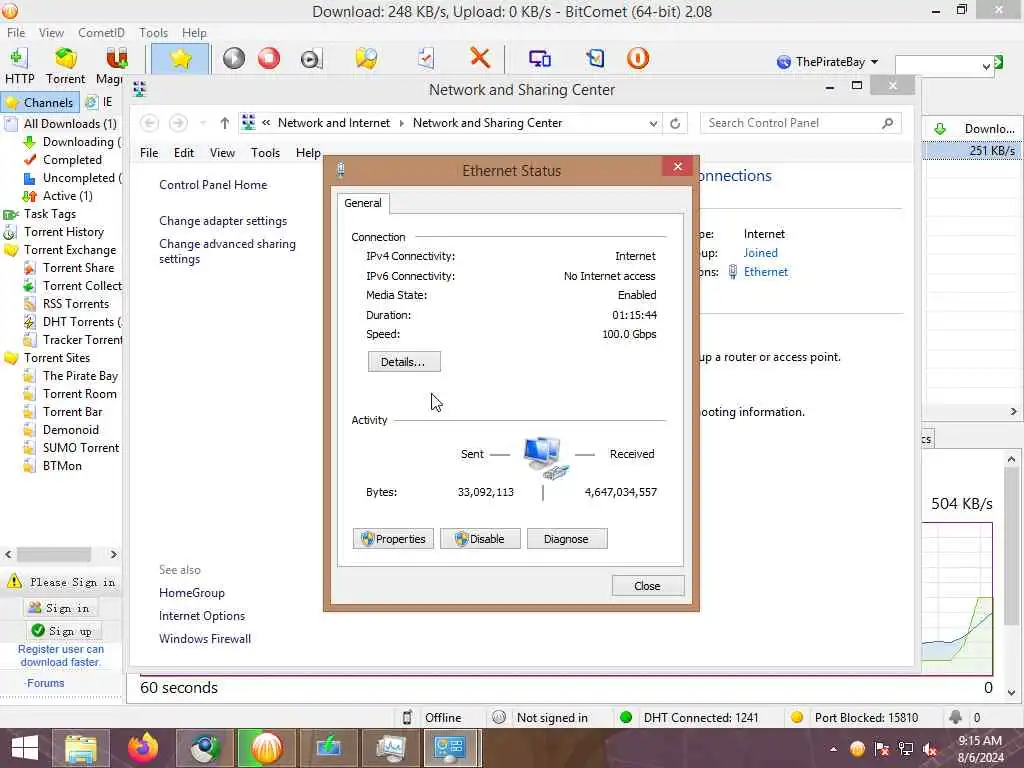This screenshot has width=1024, height=768.
Task: Click the HTTP download toolbar icon
Action: point(19,59)
